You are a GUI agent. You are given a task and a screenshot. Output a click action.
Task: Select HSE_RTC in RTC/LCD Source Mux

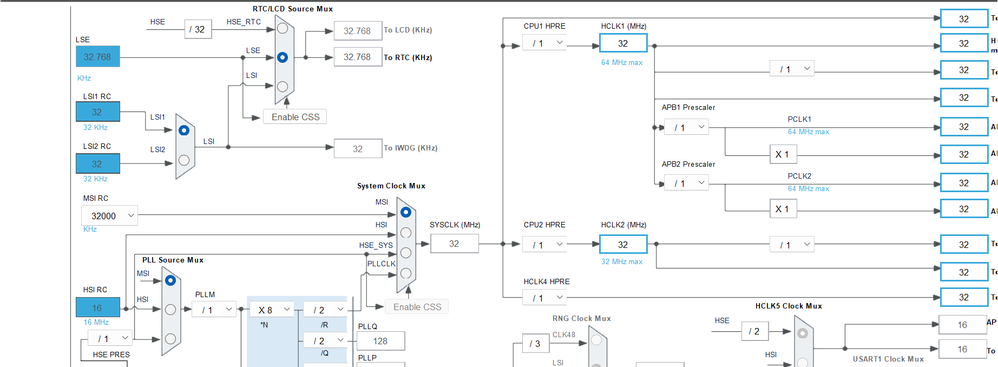pyautogui.click(x=282, y=29)
